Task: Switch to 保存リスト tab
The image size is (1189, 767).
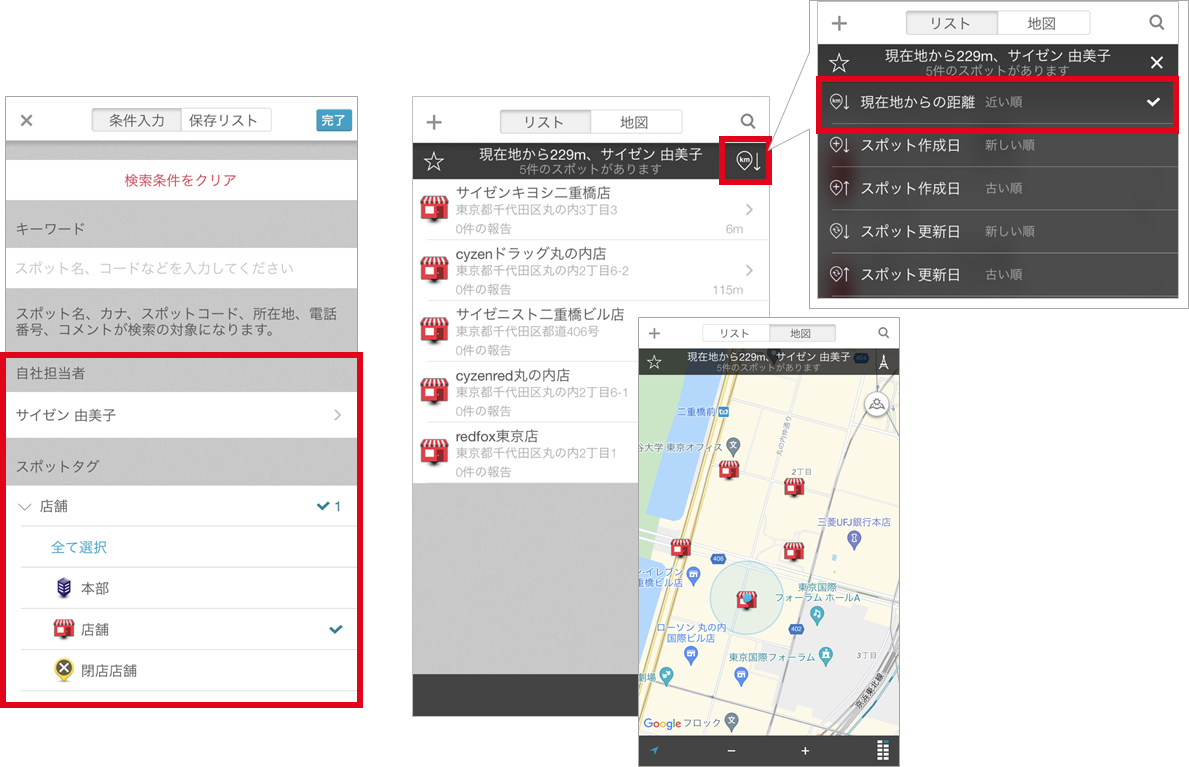Action: coord(225,120)
